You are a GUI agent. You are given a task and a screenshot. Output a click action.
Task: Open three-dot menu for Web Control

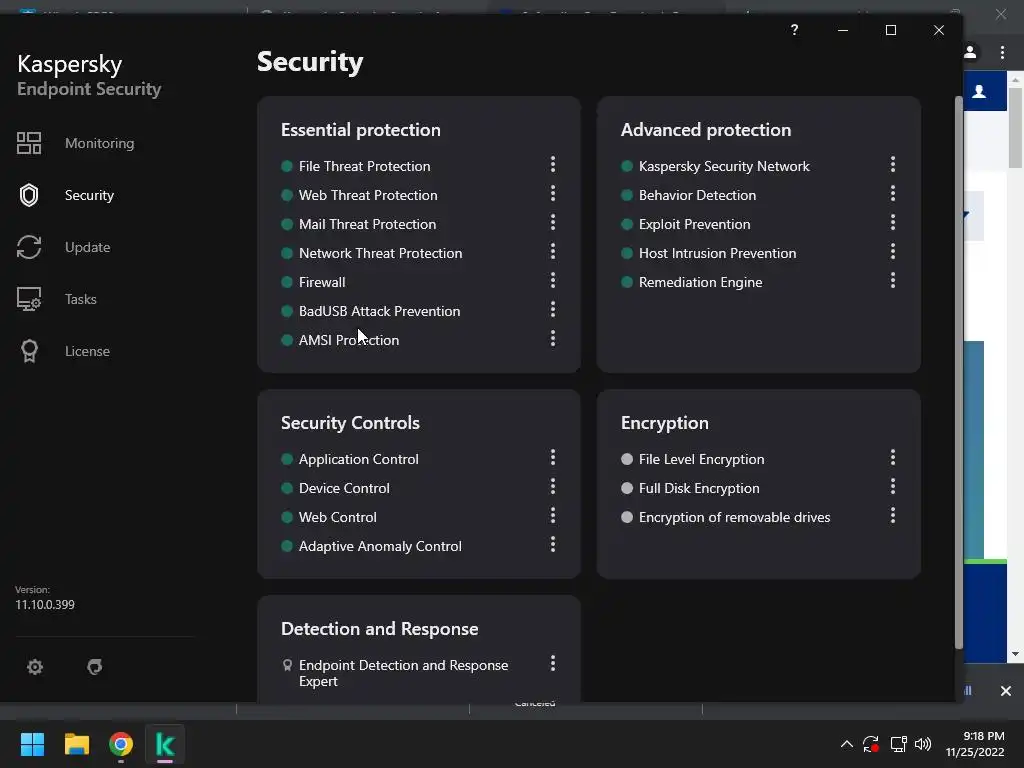[x=553, y=515]
